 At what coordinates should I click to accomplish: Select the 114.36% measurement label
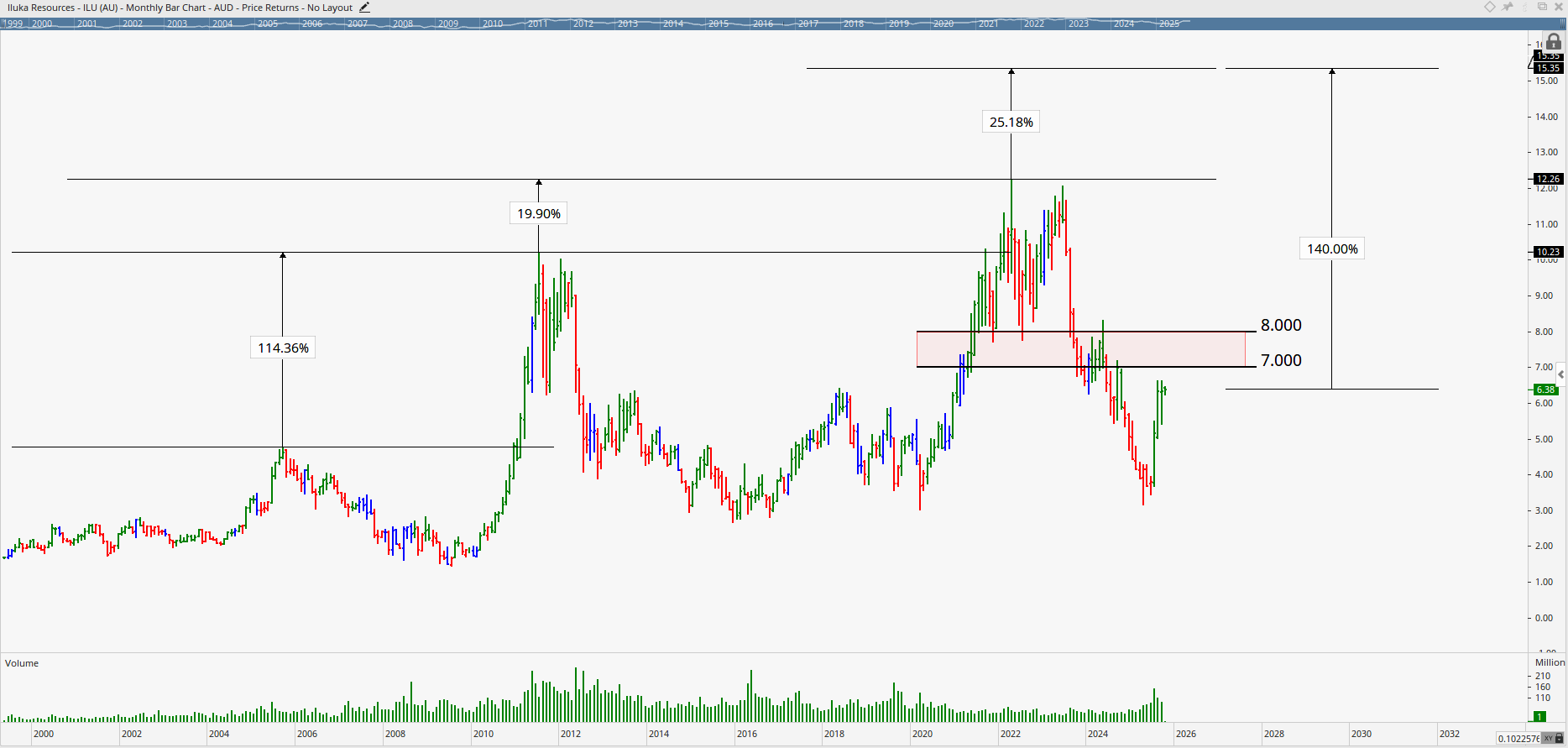(283, 348)
